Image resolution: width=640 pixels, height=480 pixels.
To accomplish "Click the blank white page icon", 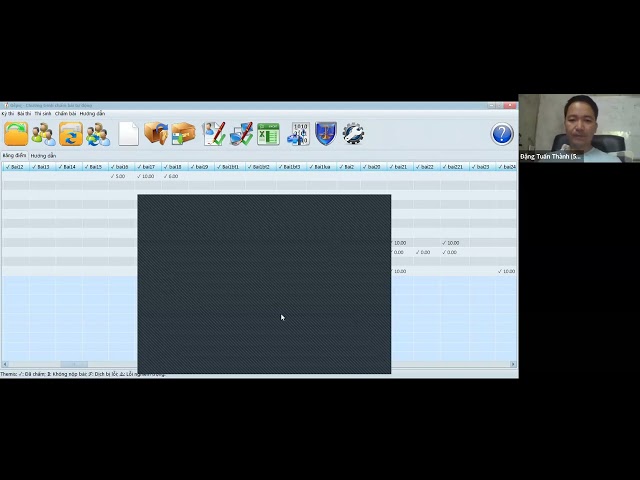I will pyautogui.click(x=129, y=134).
